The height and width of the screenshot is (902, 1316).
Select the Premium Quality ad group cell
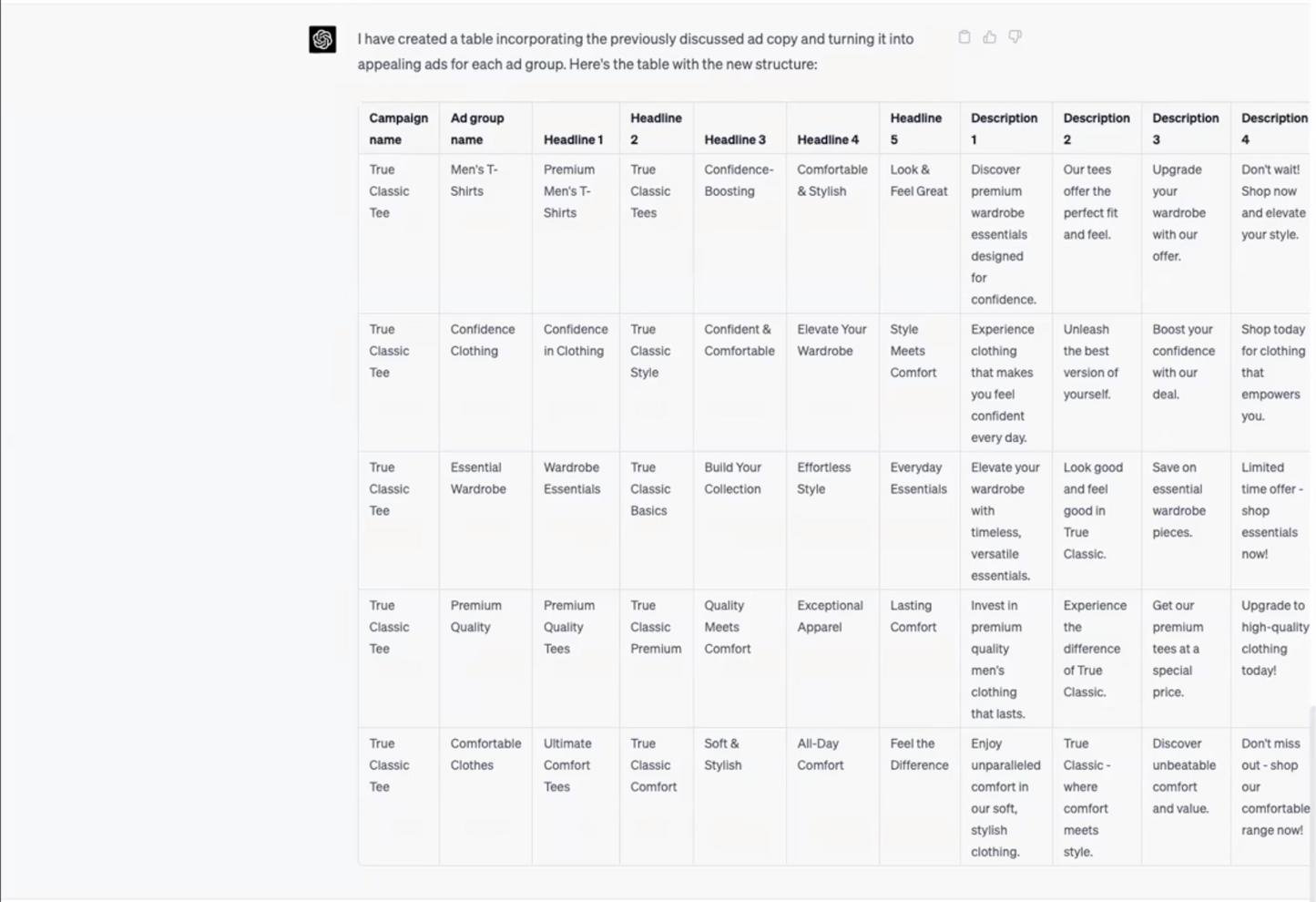click(x=476, y=616)
